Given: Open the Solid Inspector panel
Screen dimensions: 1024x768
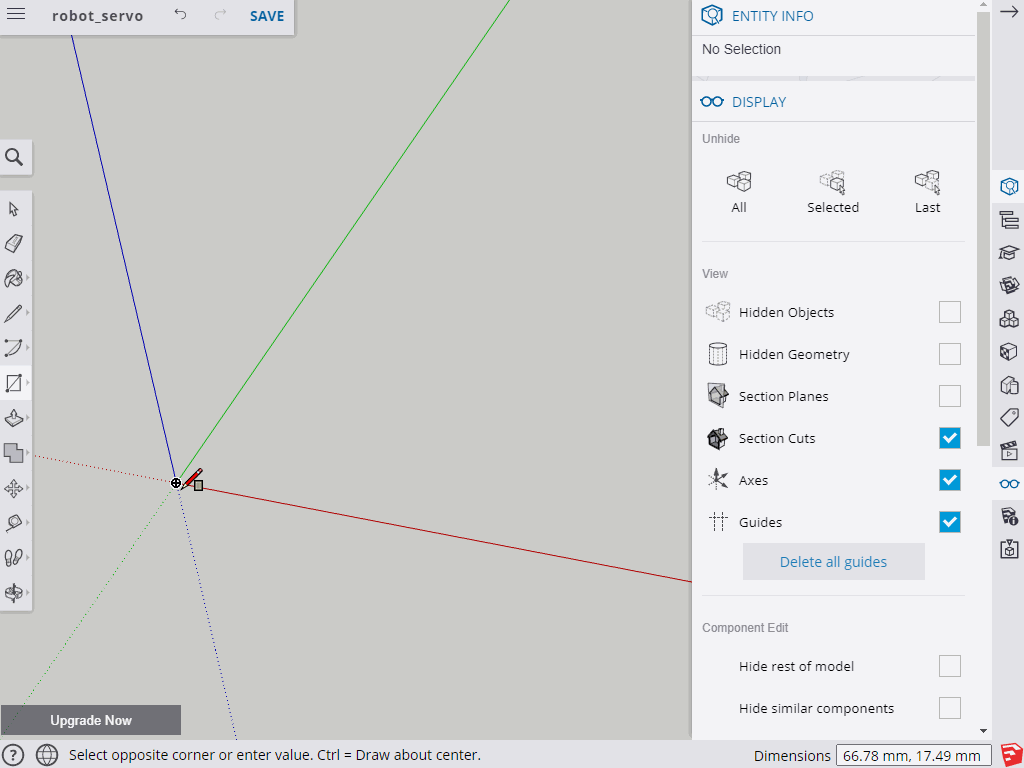Looking at the screenshot, I should click(1009, 549).
